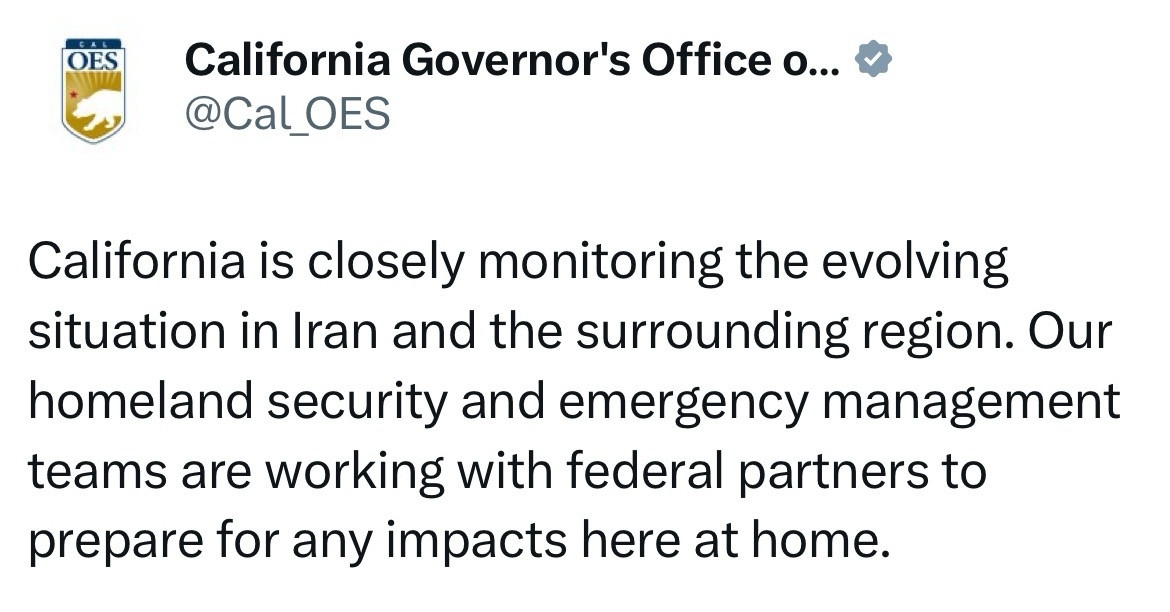Click "here at home." ending the tweet
The width and height of the screenshot is (1170, 612).
tap(764, 540)
